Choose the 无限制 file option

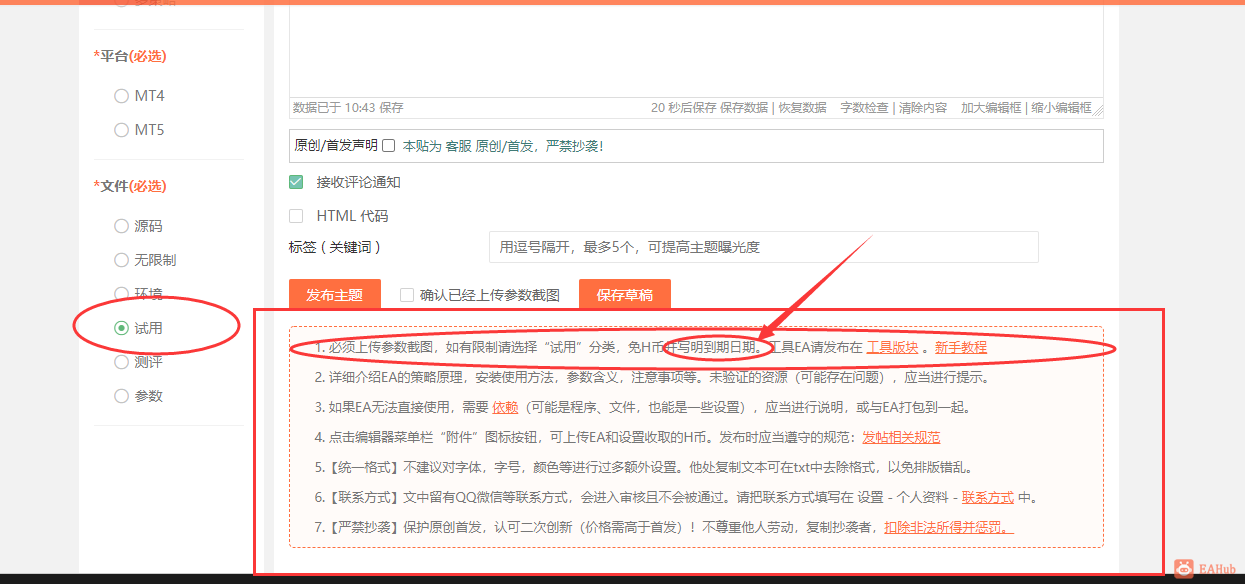121,259
